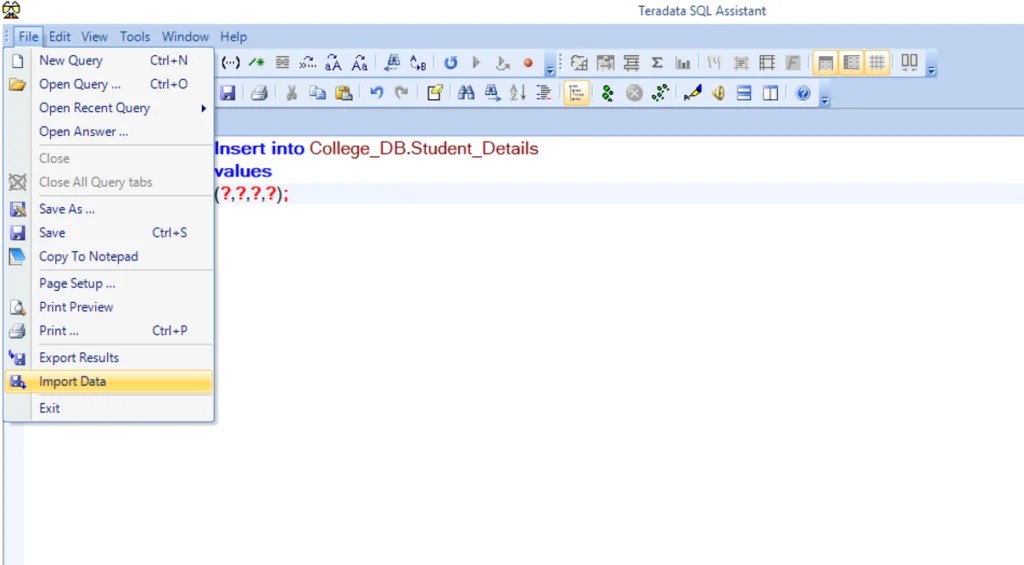Click the gray redo arrow icon
The height and width of the screenshot is (565, 1024).
(x=402, y=92)
